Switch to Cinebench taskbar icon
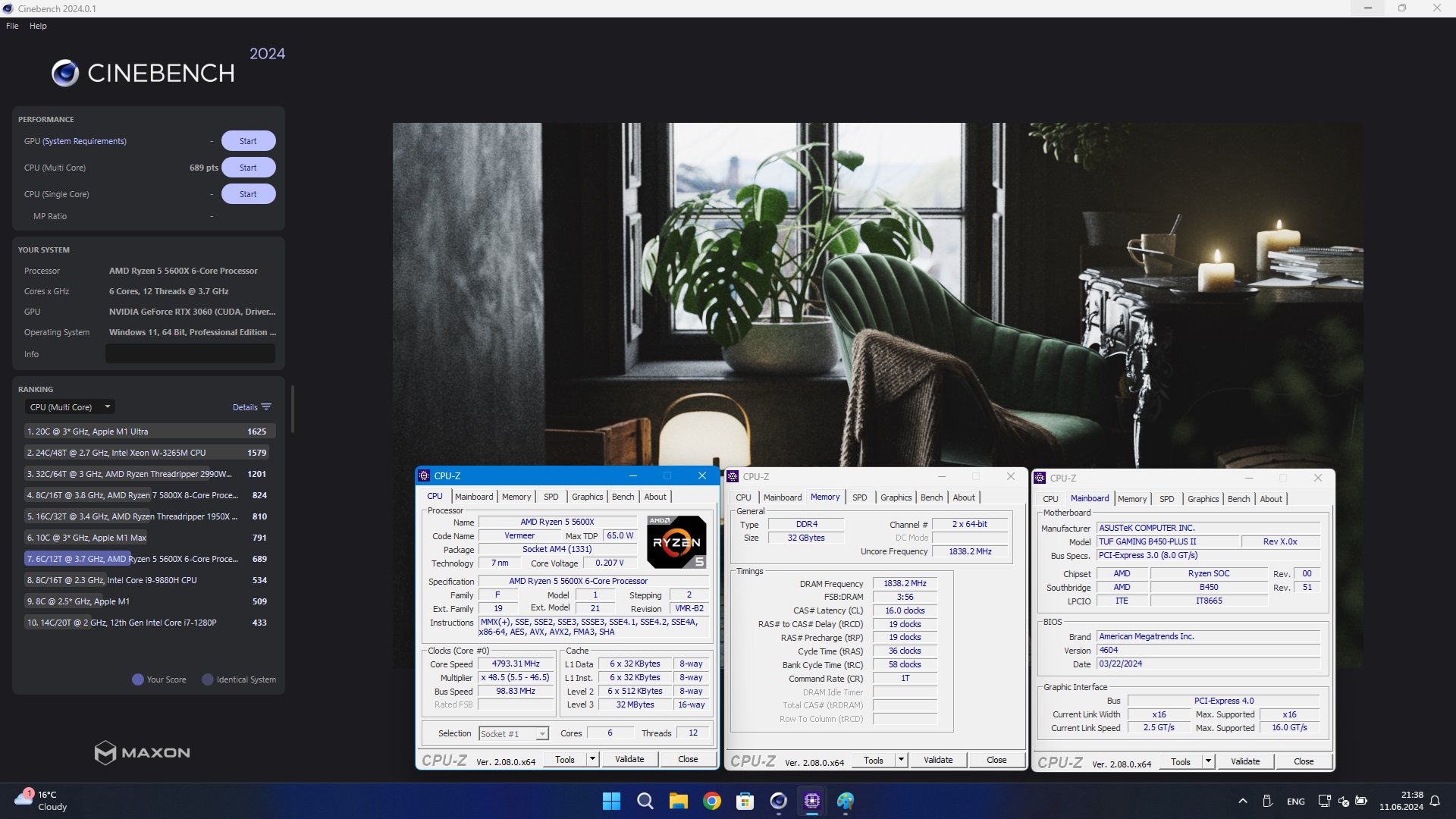 pos(779,801)
